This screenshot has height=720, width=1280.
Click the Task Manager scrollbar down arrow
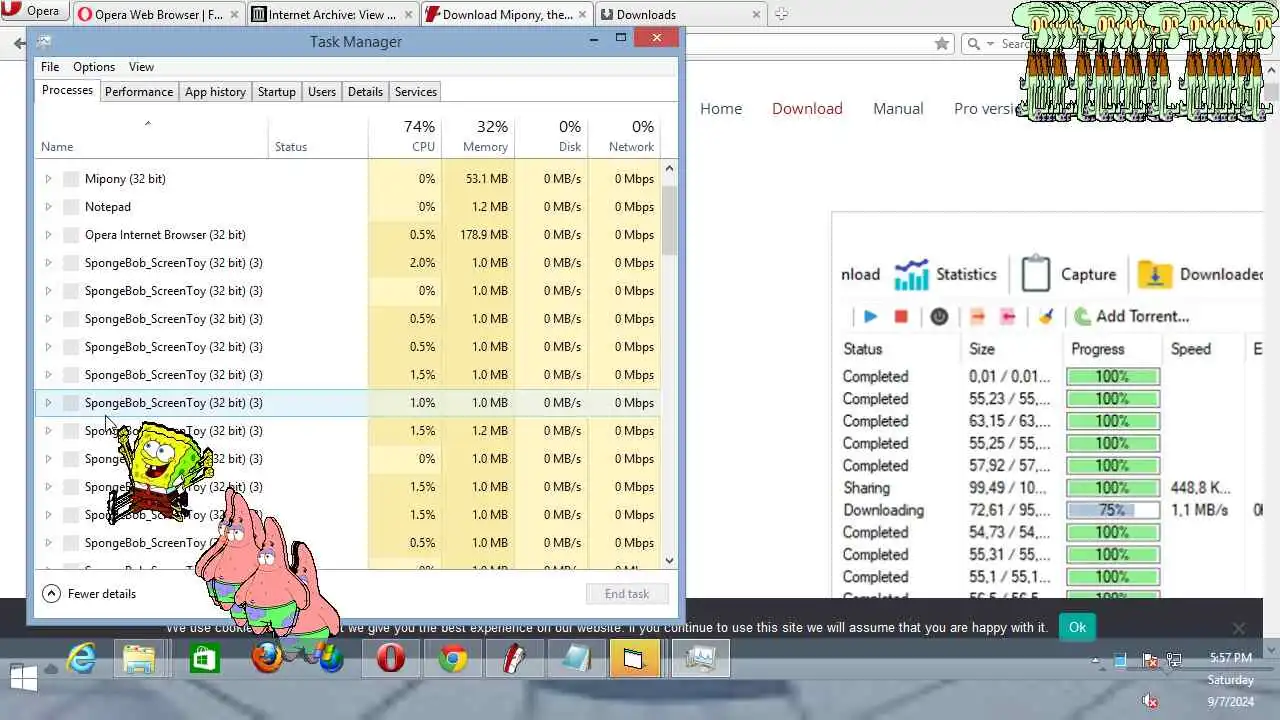pyautogui.click(x=669, y=561)
